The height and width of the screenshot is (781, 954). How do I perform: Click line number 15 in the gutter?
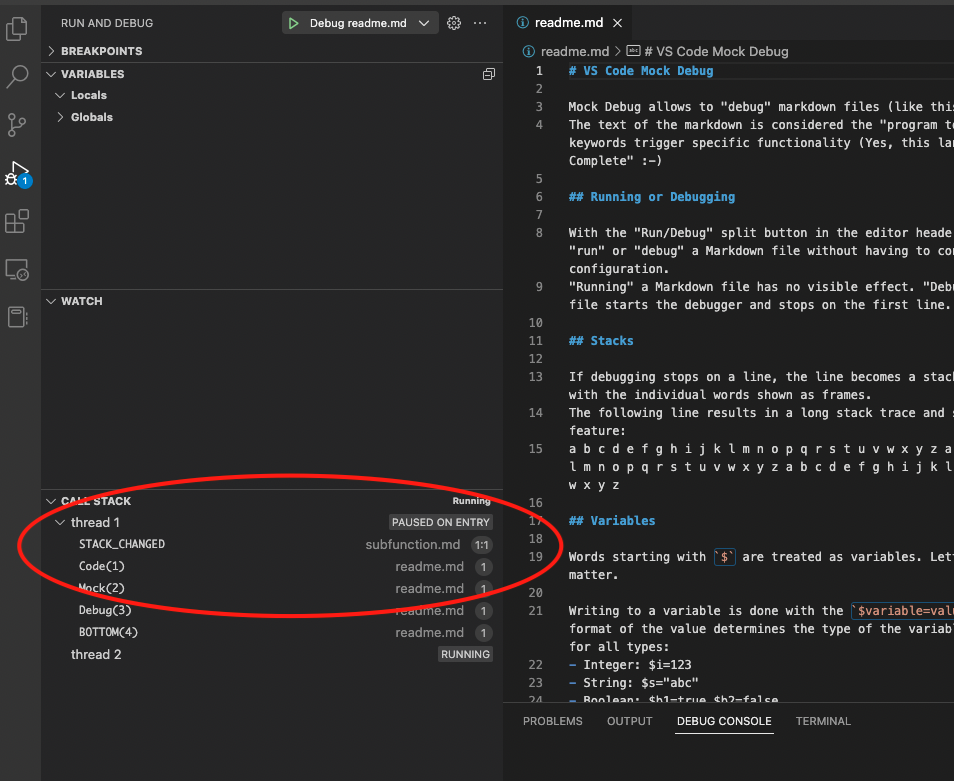pyautogui.click(x=535, y=449)
